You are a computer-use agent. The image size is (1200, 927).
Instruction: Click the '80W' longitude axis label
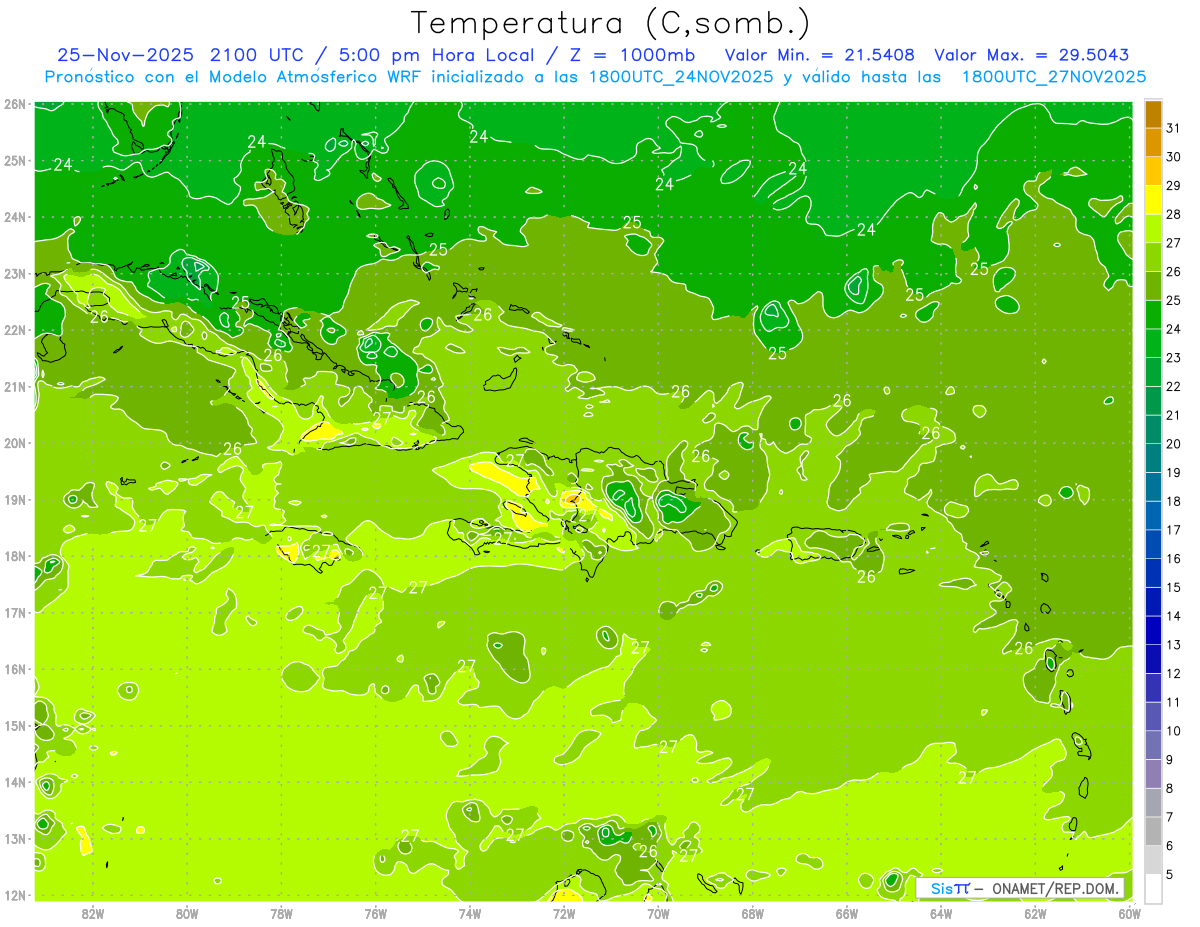tap(187, 913)
